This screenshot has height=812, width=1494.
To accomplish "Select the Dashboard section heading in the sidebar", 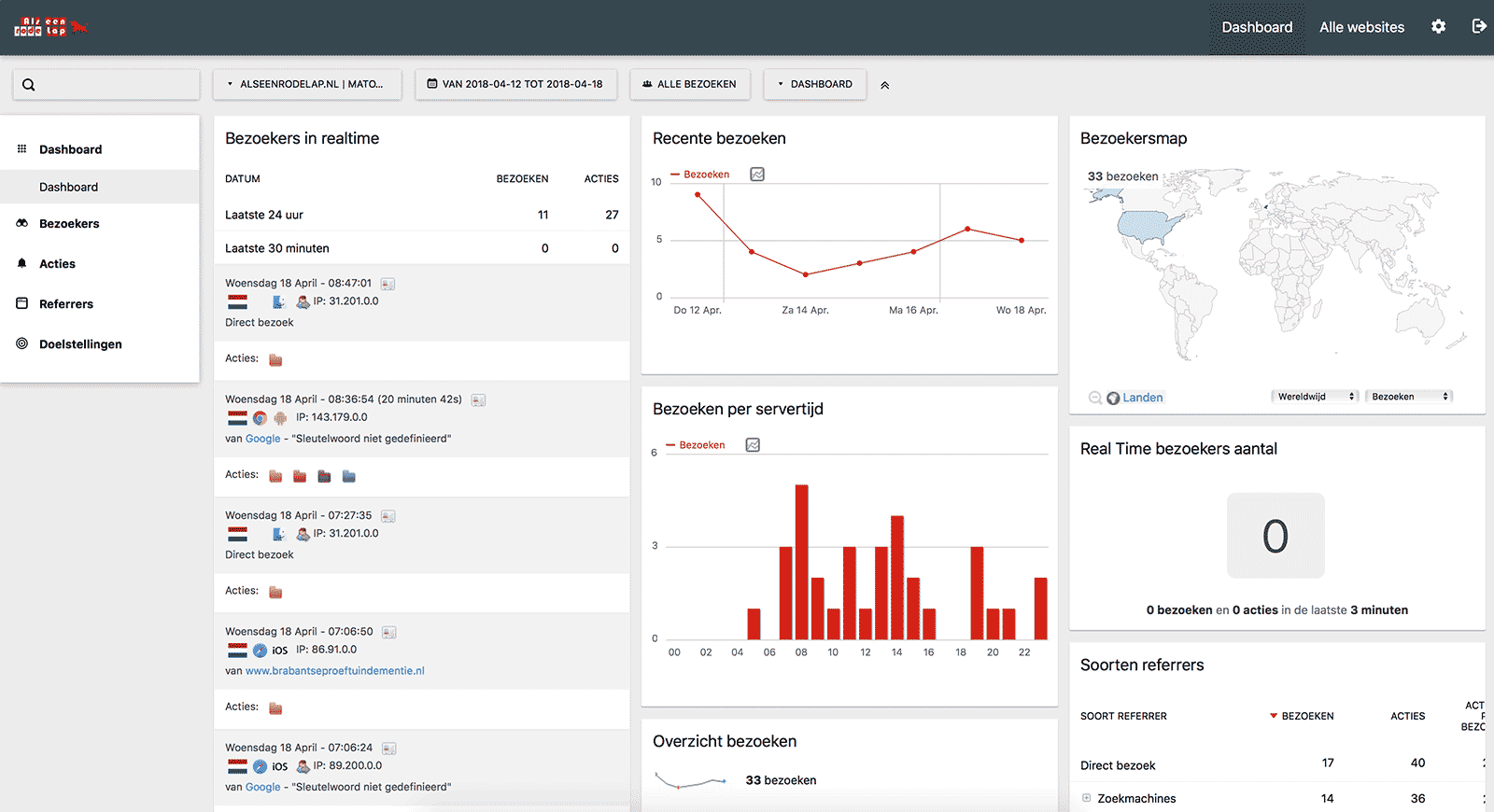I will 70,149.
